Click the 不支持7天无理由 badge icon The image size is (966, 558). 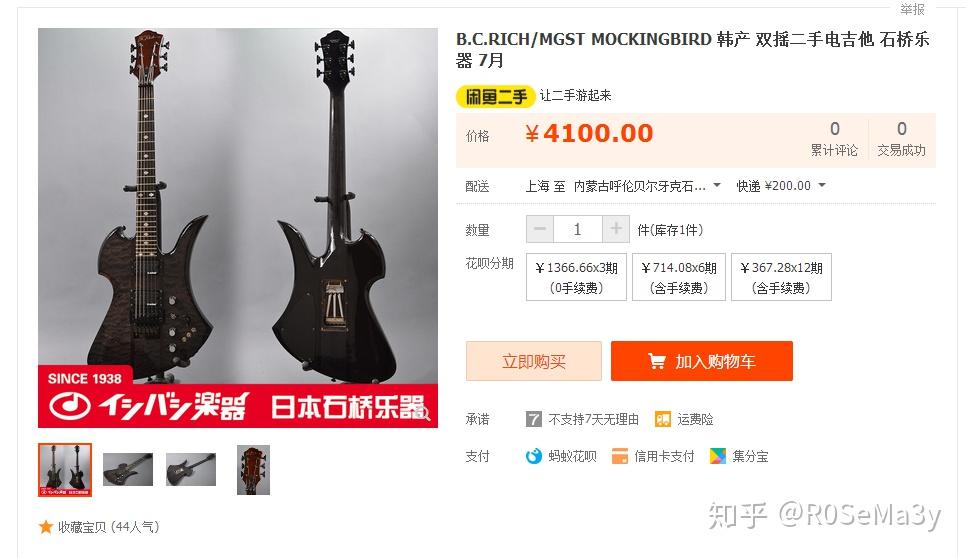534,419
